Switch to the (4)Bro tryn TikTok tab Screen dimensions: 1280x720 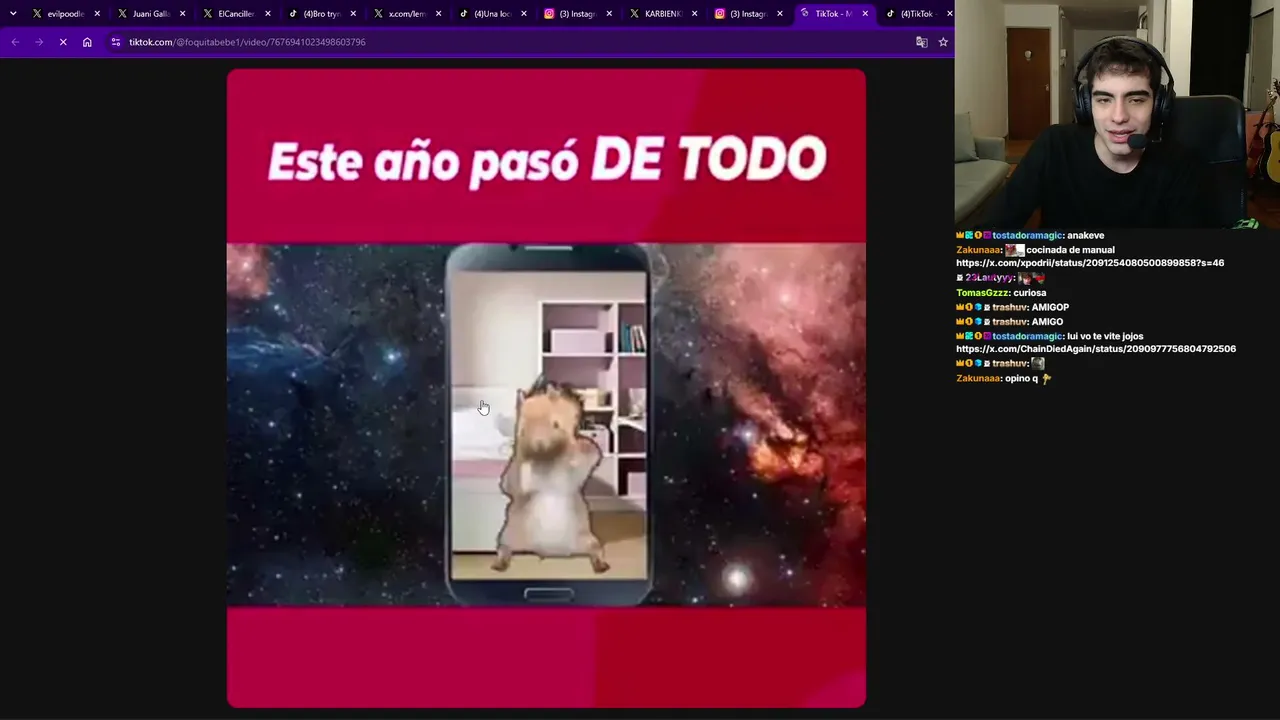tap(322, 14)
